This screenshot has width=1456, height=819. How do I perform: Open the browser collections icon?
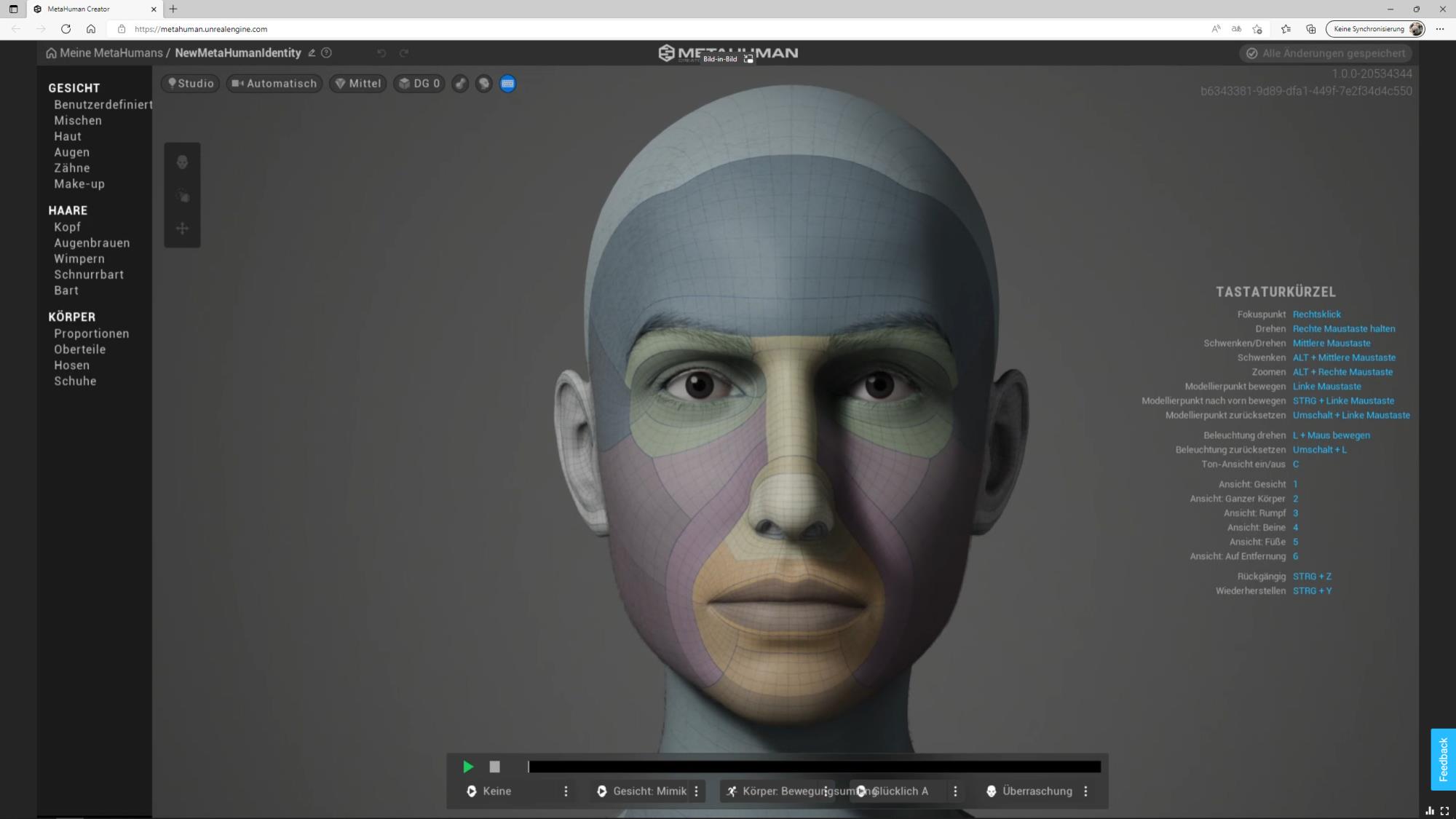click(x=1311, y=29)
